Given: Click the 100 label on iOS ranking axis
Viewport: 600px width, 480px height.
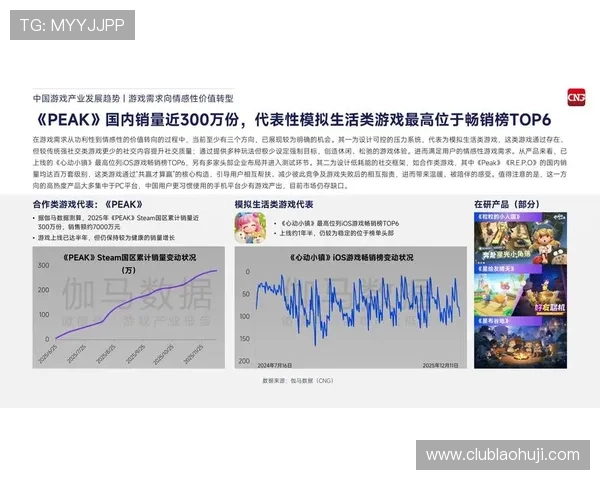Looking at the screenshot, I should (244, 316).
